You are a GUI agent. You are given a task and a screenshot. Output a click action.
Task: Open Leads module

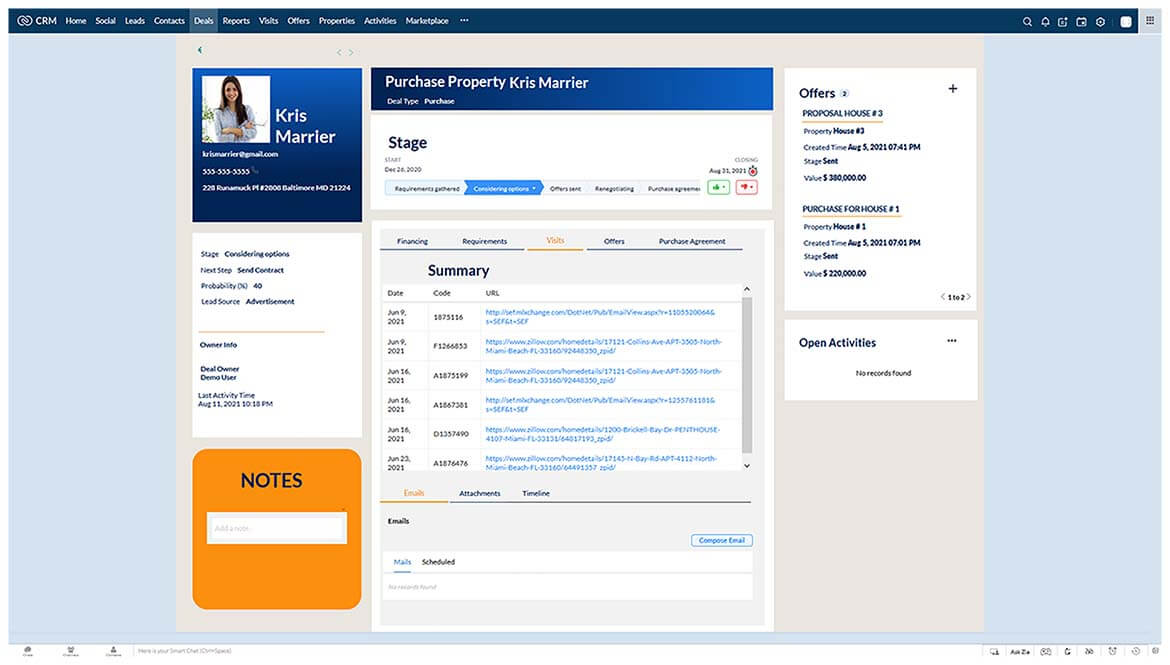point(134,21)
